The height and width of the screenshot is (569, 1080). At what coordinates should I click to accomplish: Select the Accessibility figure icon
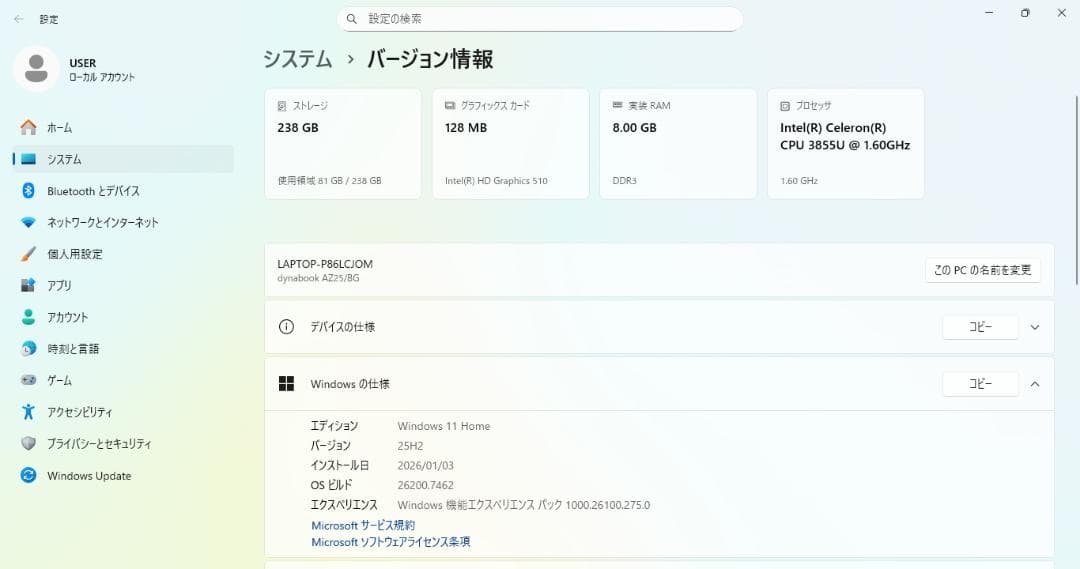coord(28,412)
